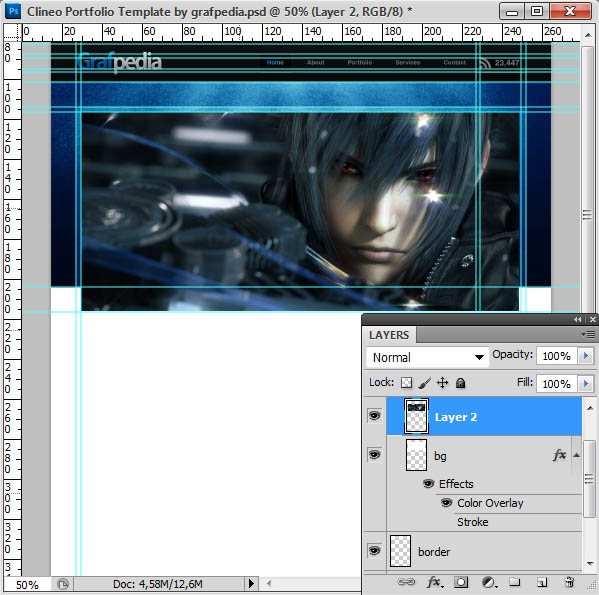This screenshot has width=599, height=595.
Task: Restore the document window
Action: (537, 11)
